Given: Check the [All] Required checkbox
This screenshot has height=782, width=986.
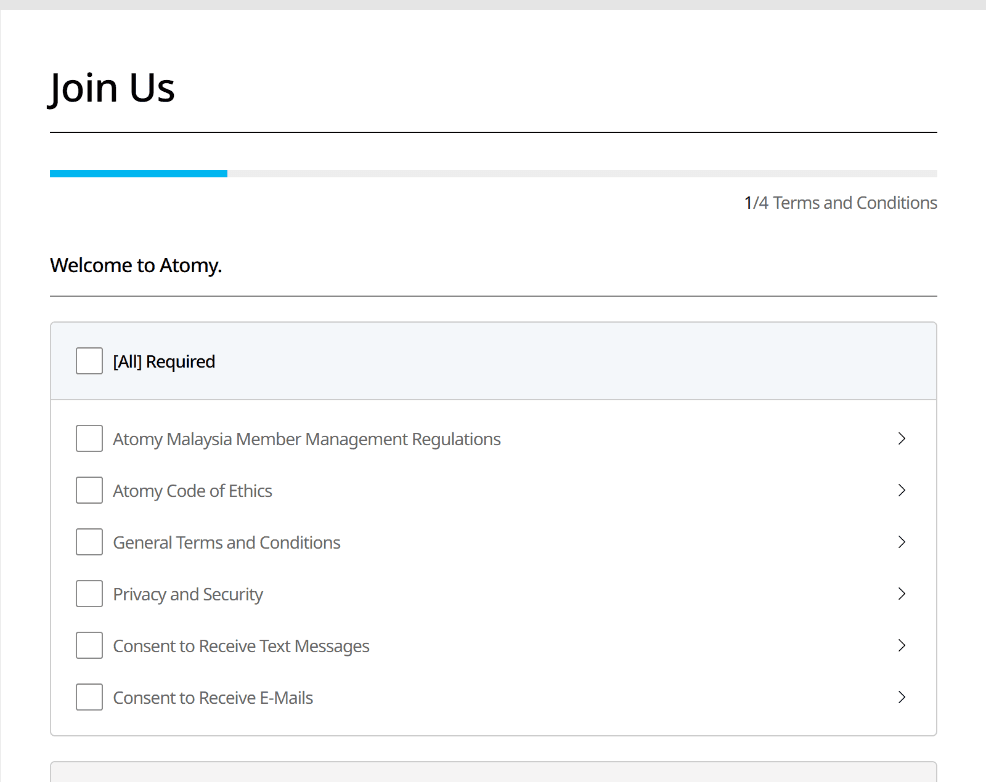Looking at the screenshot, I should click(x=89, y=361).
